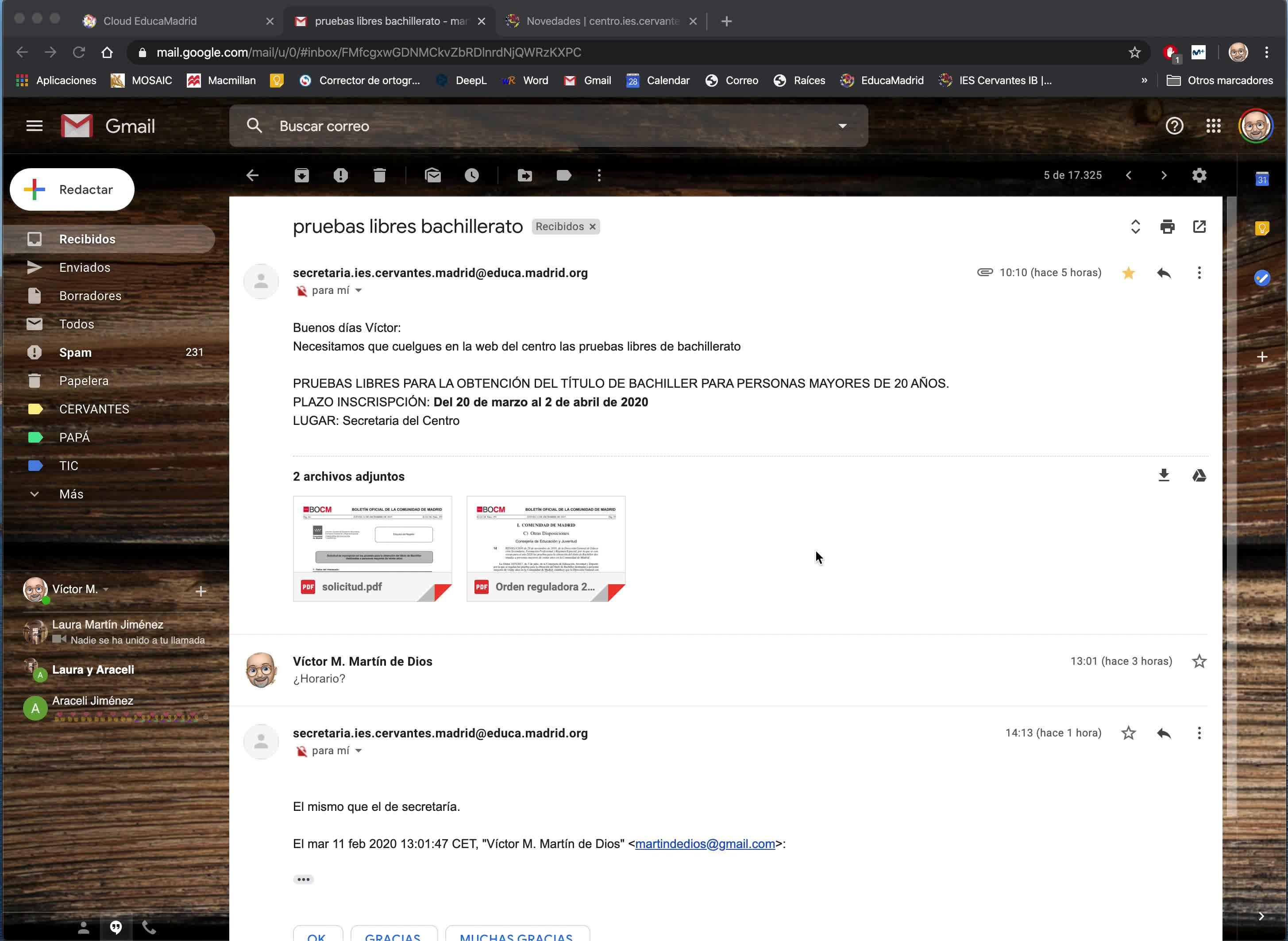Switch to the Cloud EducaMadrid tab
The height and width of the screenshot is (941, 1288).
click(x=150, y=21)
